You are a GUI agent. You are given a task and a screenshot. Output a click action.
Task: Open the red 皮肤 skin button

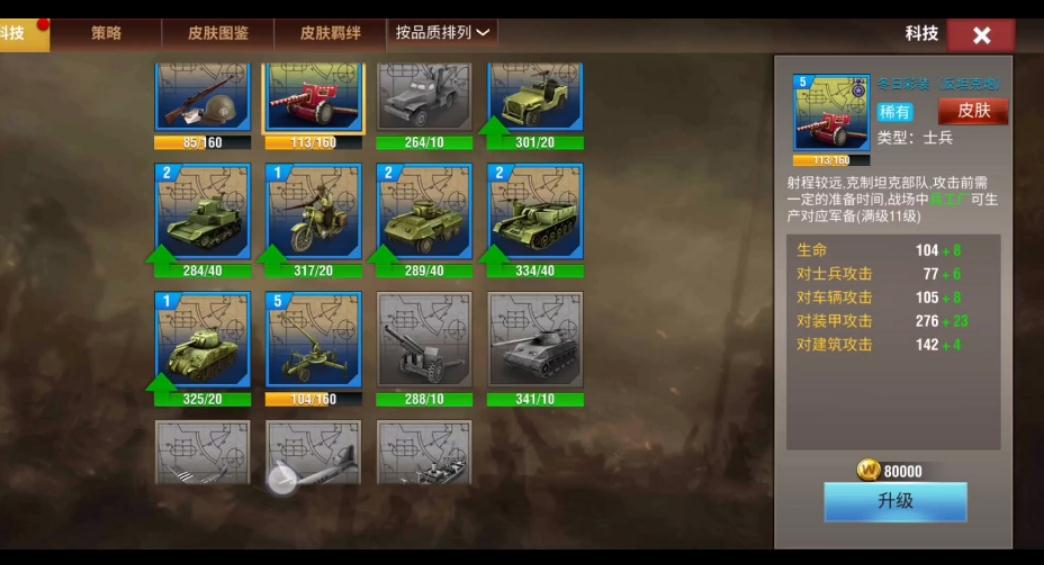point(973,111)
